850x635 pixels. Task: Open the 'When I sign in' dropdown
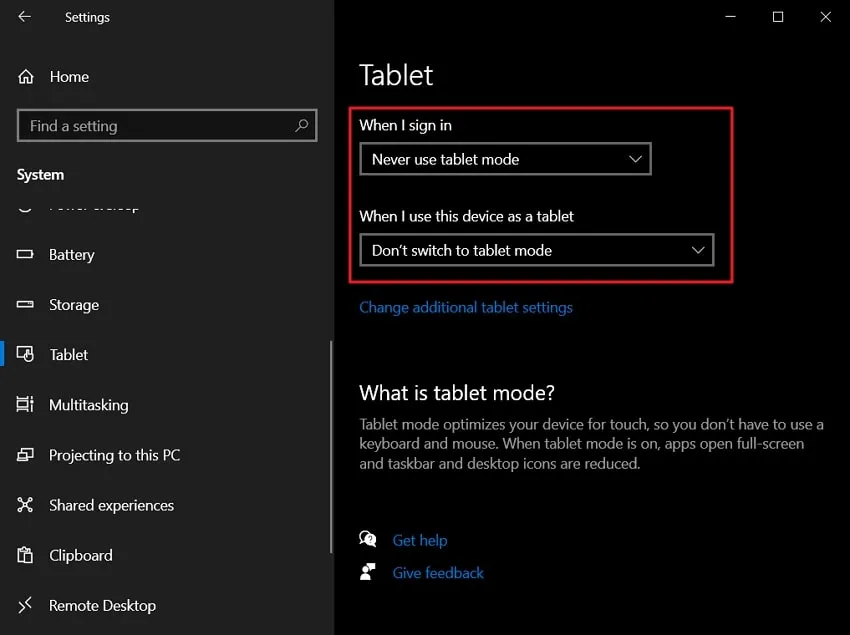click(505, 159)
